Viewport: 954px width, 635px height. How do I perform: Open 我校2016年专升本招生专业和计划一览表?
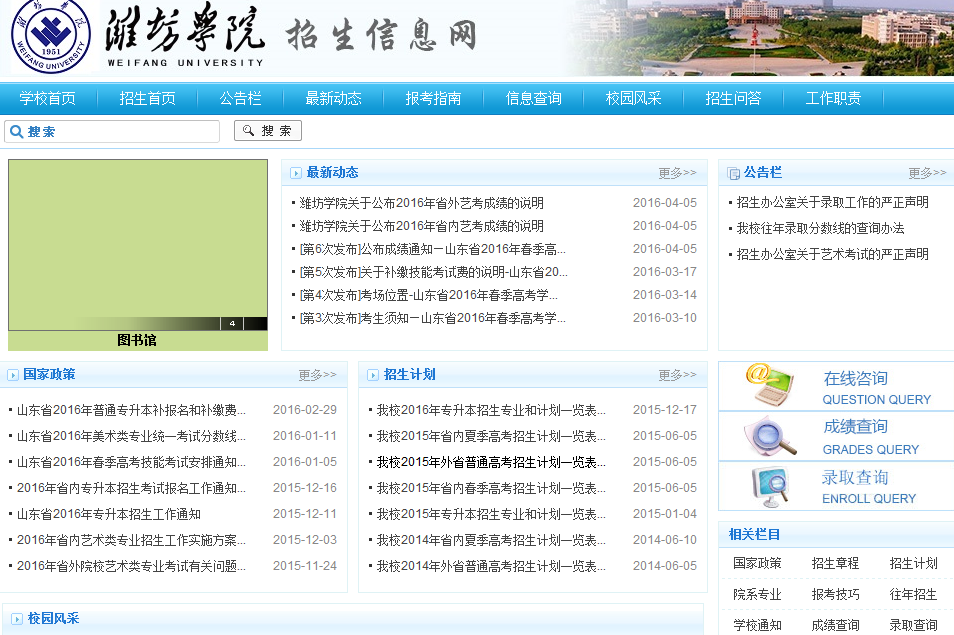click(491, 411)
